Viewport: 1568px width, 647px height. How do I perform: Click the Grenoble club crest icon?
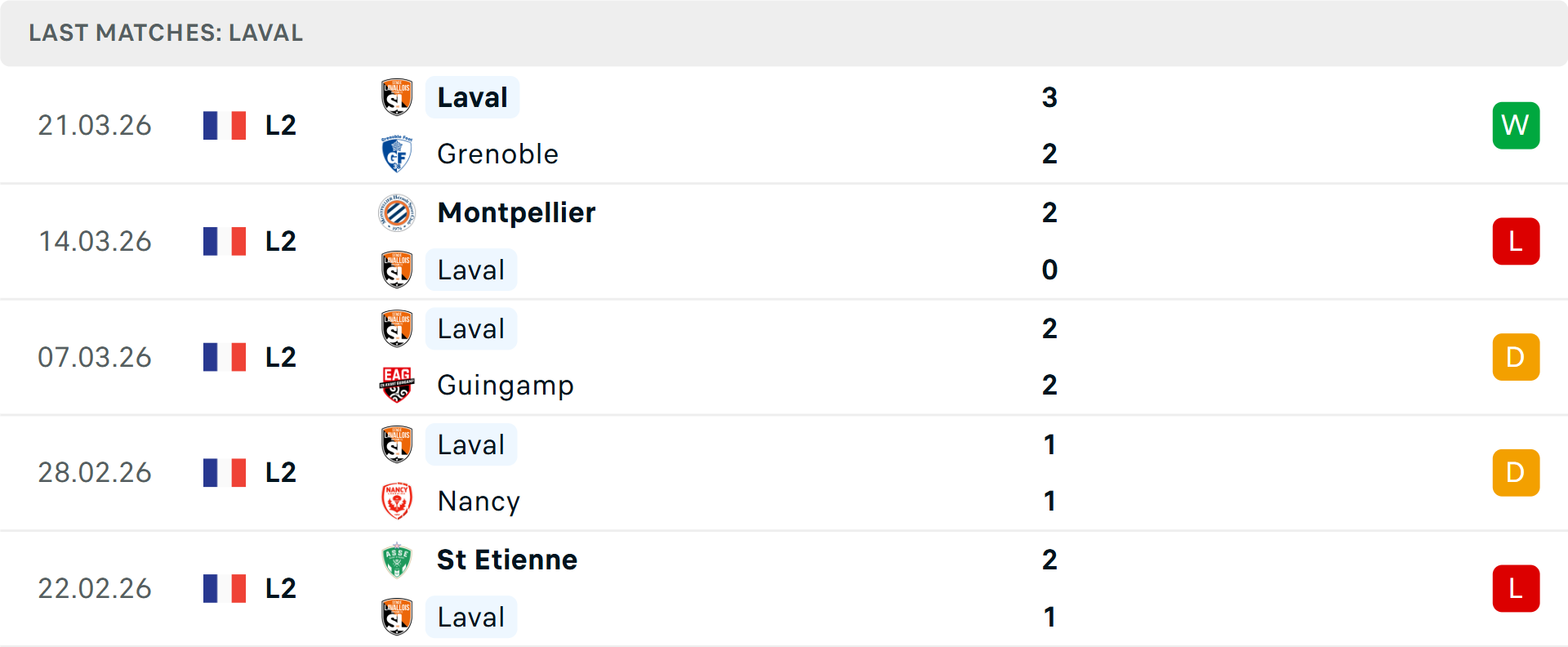click(397, 154)
